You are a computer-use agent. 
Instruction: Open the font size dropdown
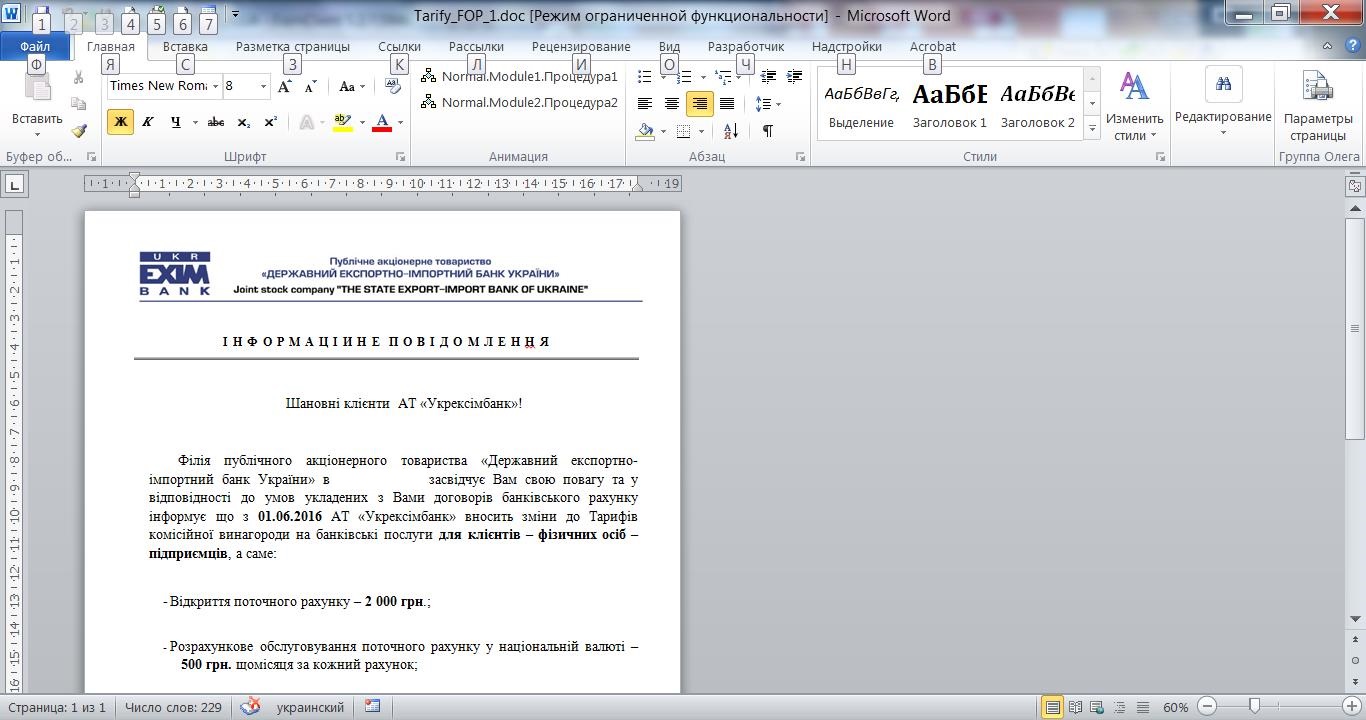point(263,86)
